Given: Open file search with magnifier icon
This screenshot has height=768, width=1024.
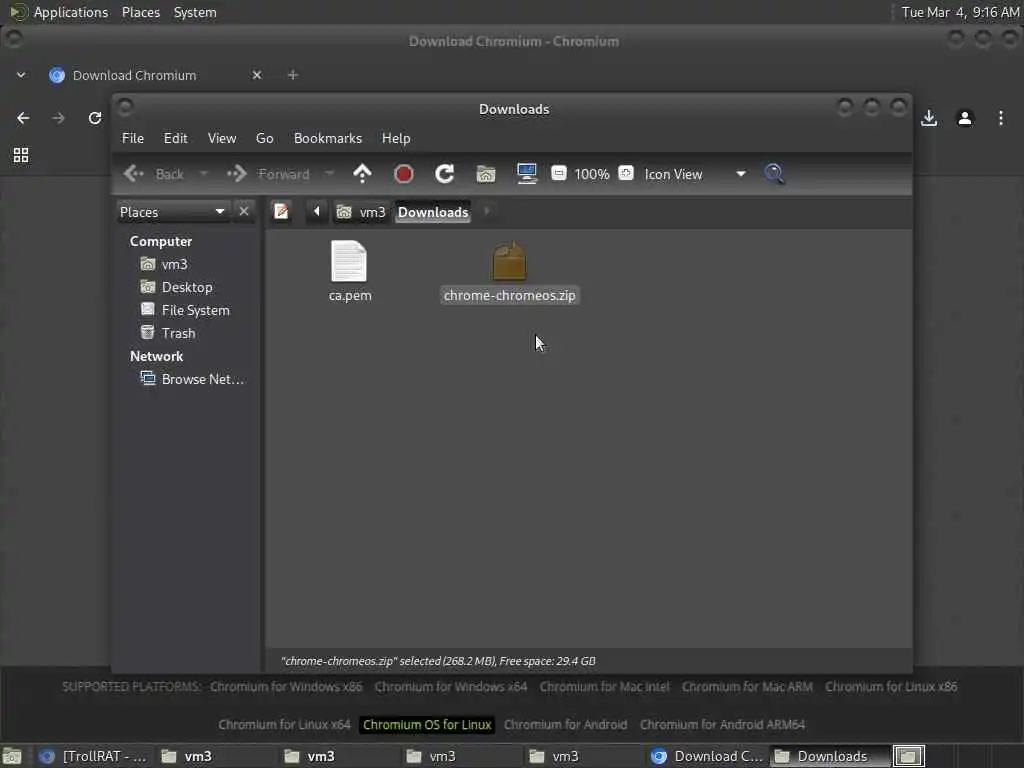Looking at the screenshot, I should pos(774,174).
